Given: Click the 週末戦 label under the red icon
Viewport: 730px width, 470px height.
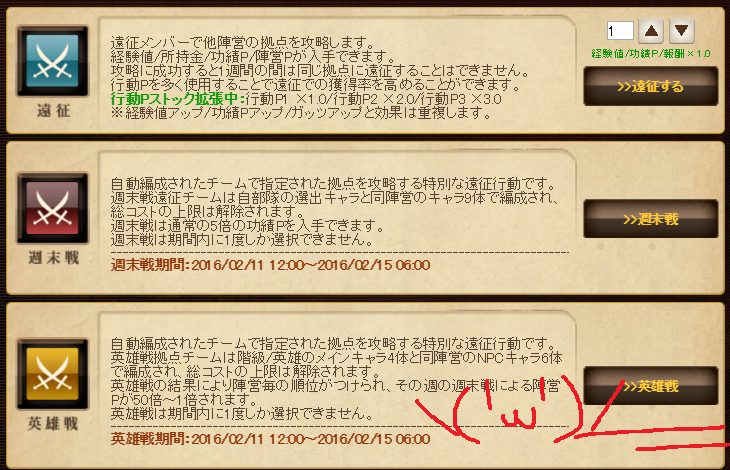Looking at the screenshot, I should [54, 258].
